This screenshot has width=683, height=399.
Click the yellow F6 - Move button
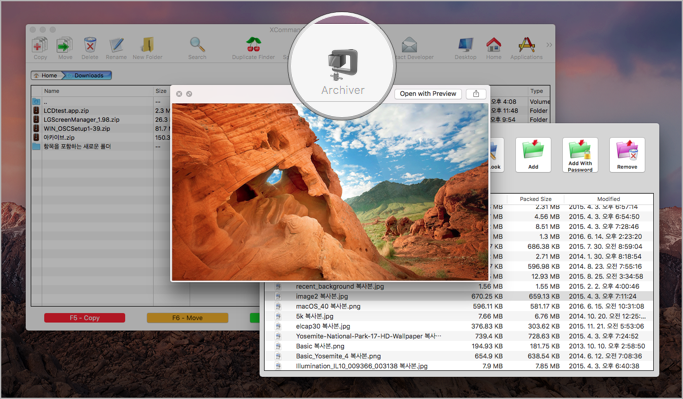tap(187, 318)
